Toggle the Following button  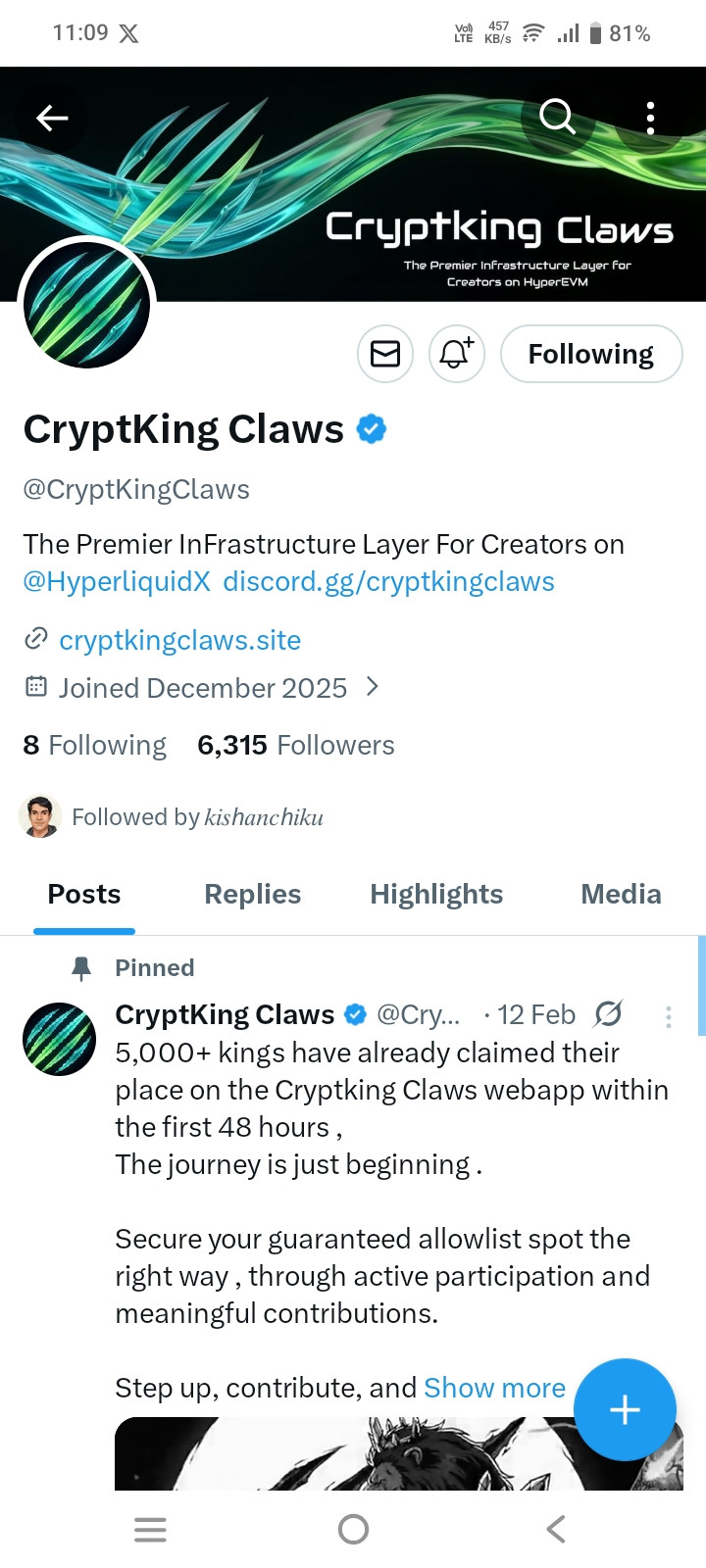[x=590, y=354]
